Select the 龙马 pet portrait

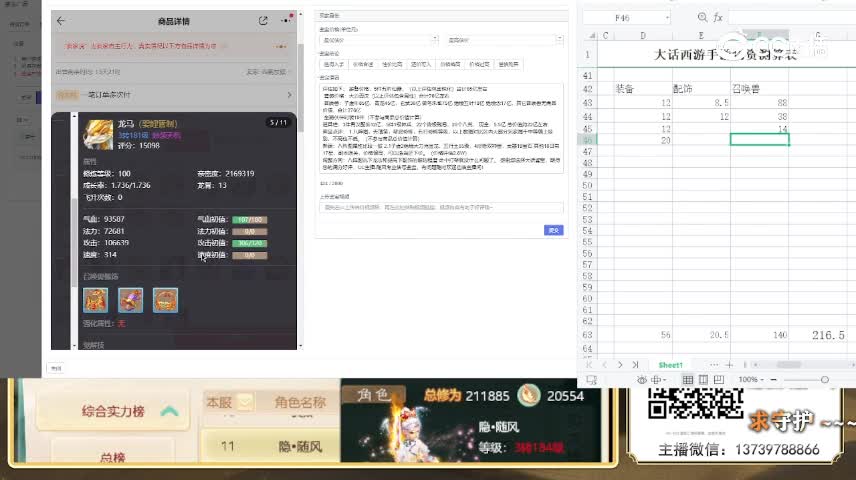[x=98, y=135]
